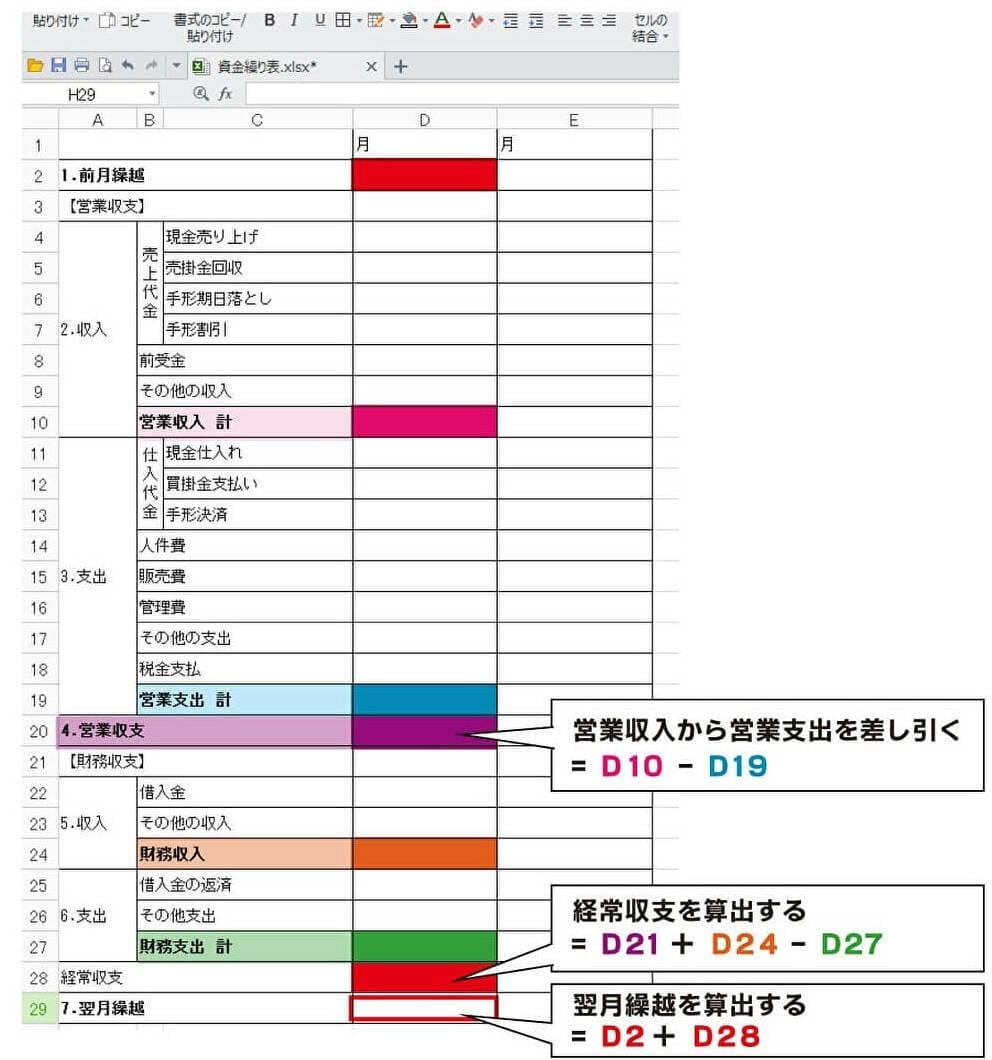Click the table format style icon
This screenshot has width=992, height=1060.
[375, 21]
